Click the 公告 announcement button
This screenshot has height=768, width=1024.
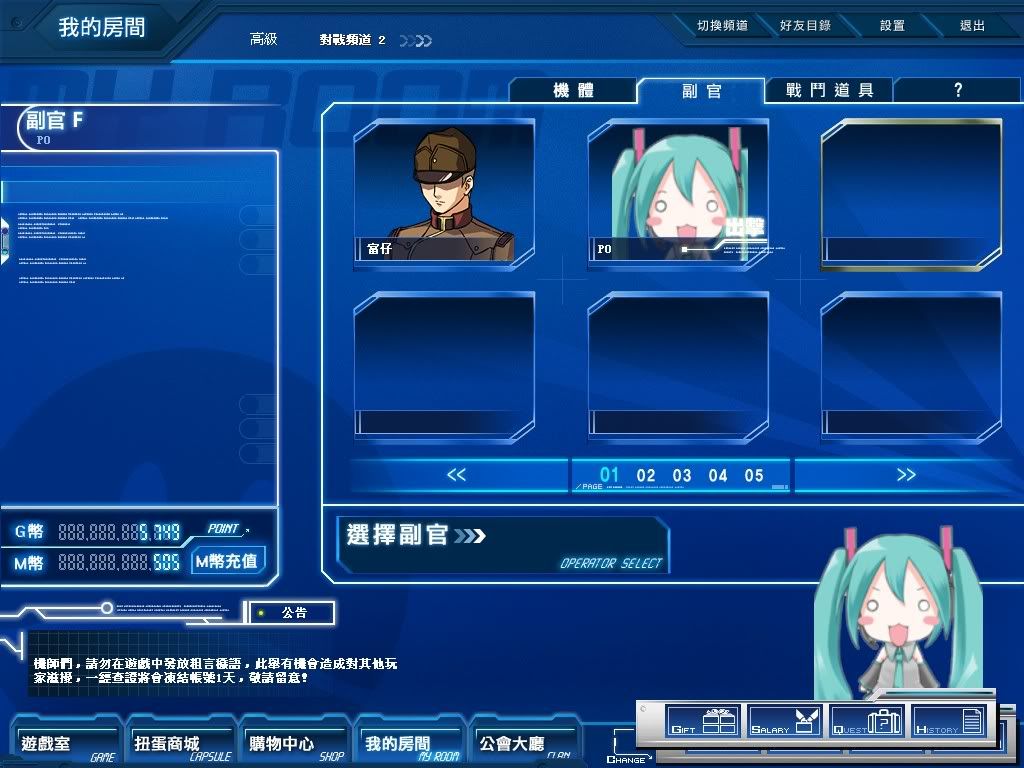pos(293,613)
